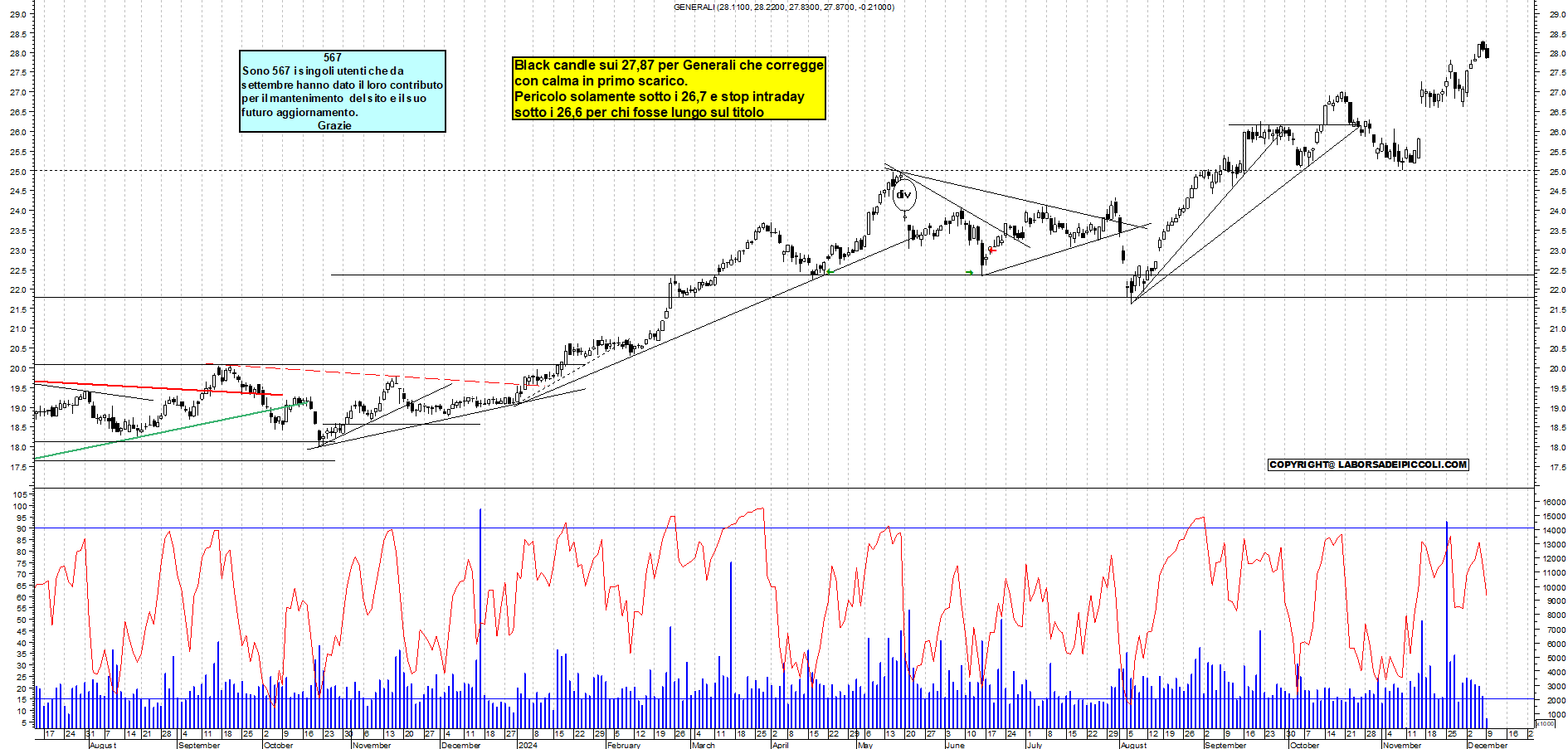
Task: Select '20.0' on the left price axis
Action: click(17, 369)
